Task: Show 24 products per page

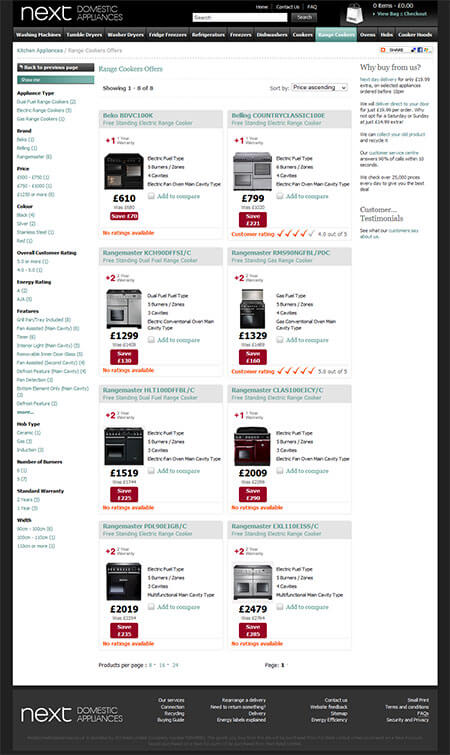Action: pos(175,665)
